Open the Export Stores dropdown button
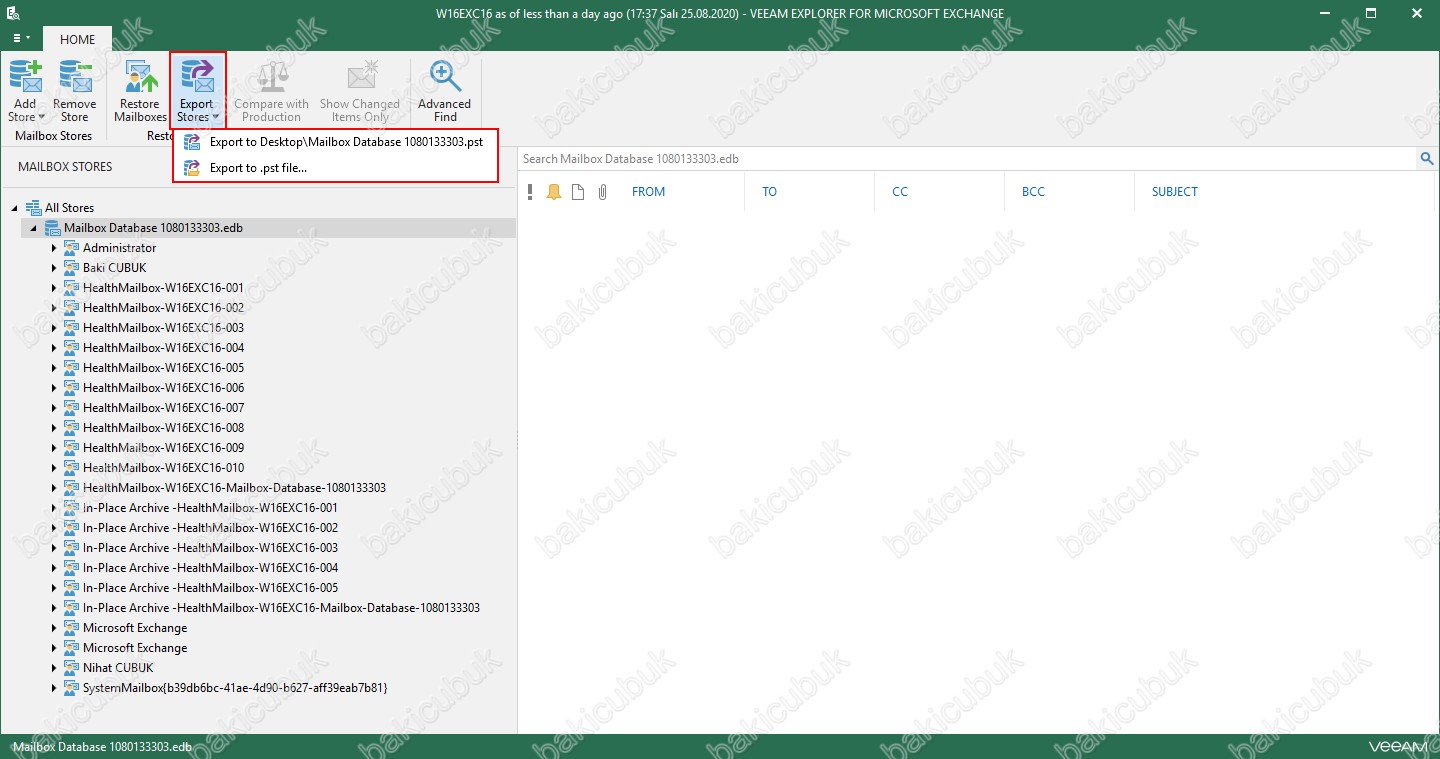The width and height of the screenshot is (1440, 759). point(197,91)
